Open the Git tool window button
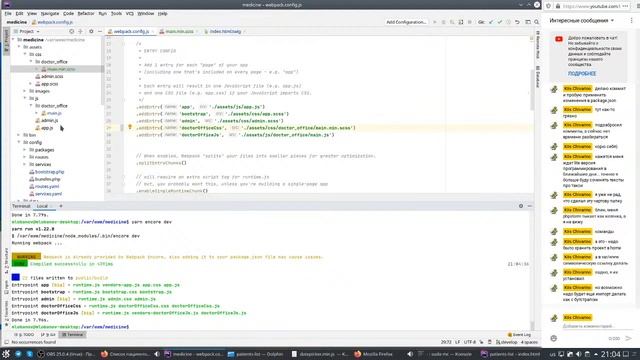This screenshot has width=640, height=360. click(x=48, y=335)
